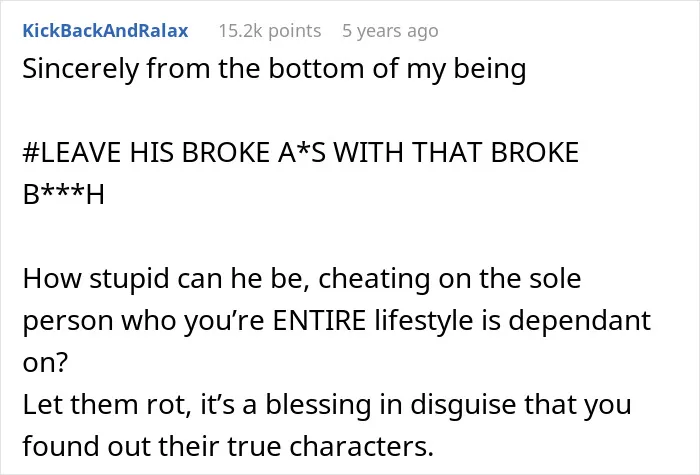Open the KickBackAndRalax user profile

[x=105, y=31]
